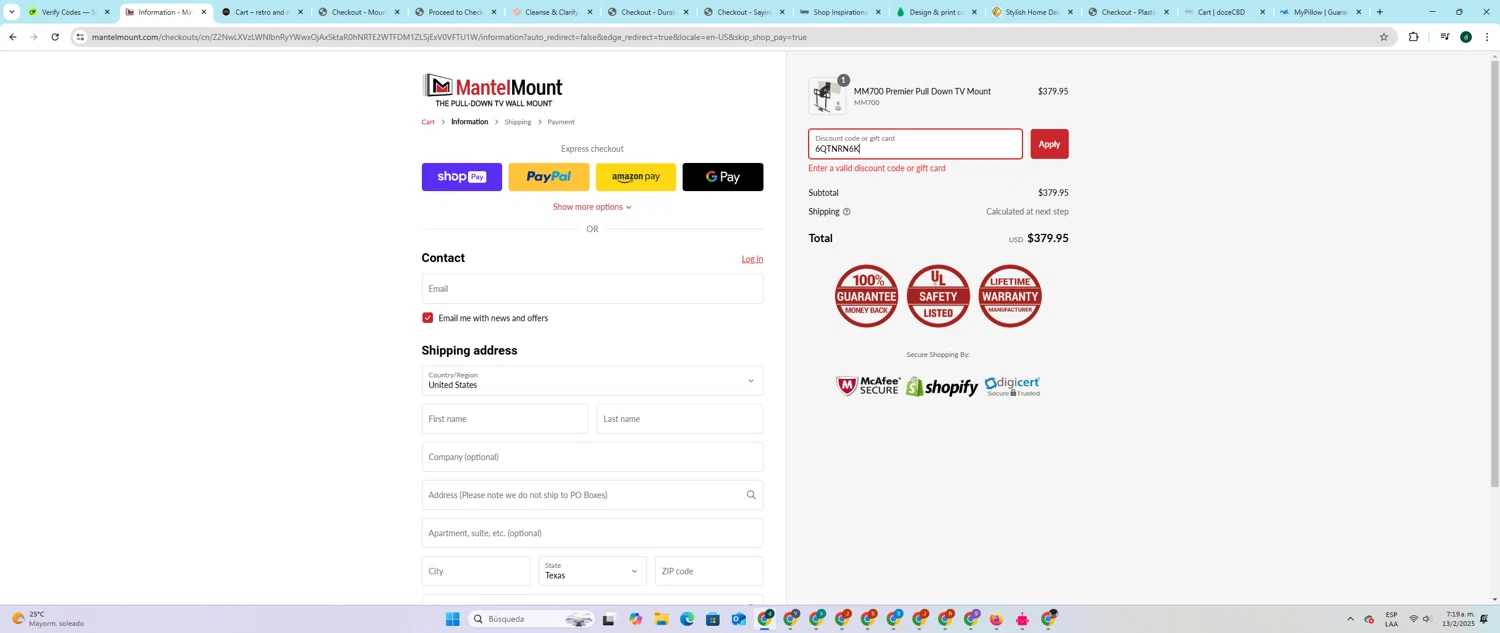Click the Shipping info question-mark icon
This screenshot has height=633, width=1500.
[x=846, y=212]
